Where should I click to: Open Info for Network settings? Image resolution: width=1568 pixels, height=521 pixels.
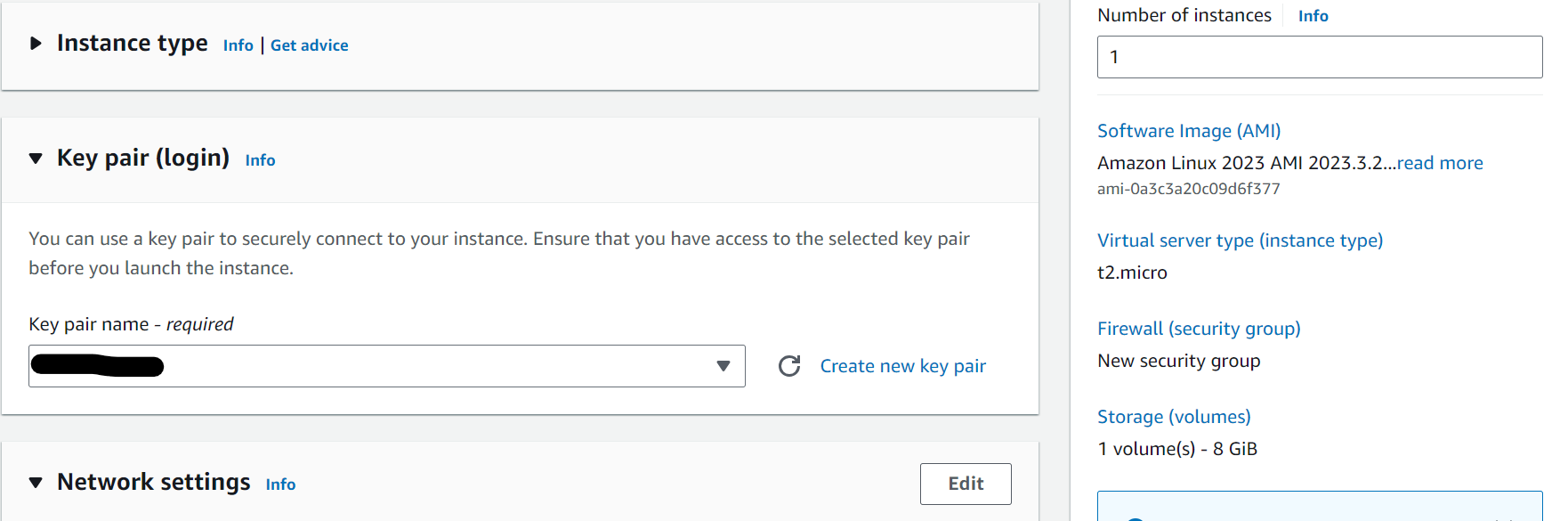tap(281, 484)
